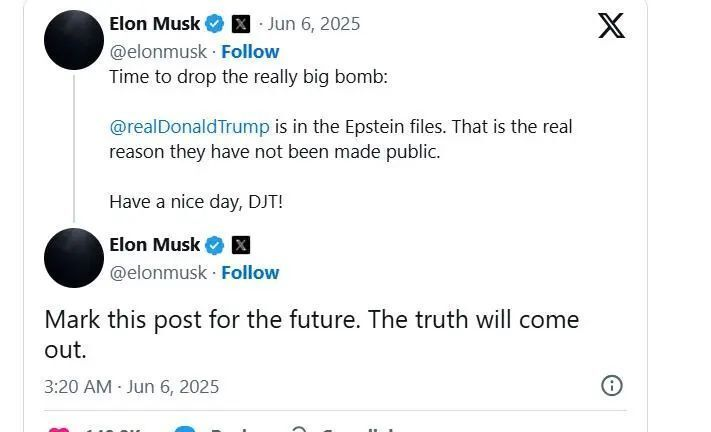Click the circled info icon beside the timestamp
Screen dimensions: 711x432
click(611, 386)
